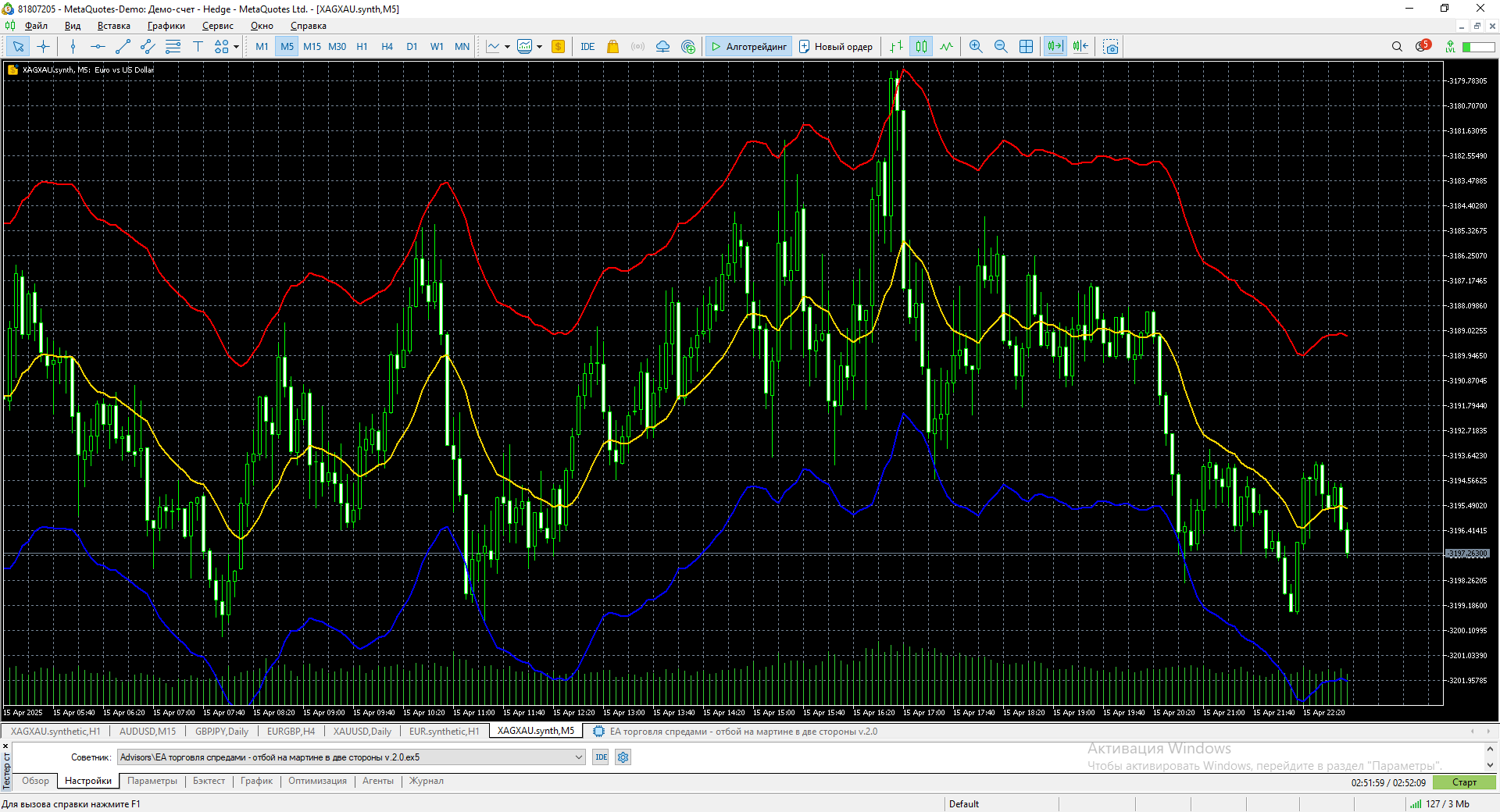Screen dimensions: 1500x812
Task: Open the Сервис menu
Action: pyautogui.click(x=217, y=26)
